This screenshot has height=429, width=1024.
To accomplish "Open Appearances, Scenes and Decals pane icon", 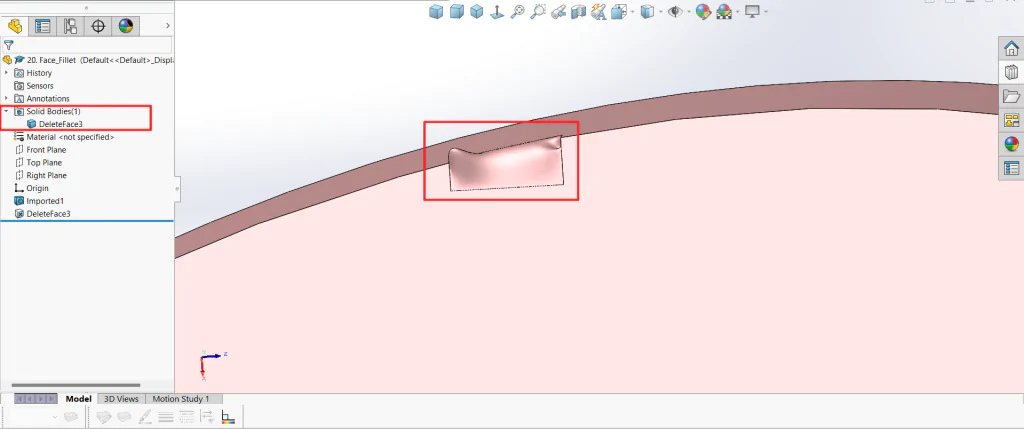I will point(1011,144).
